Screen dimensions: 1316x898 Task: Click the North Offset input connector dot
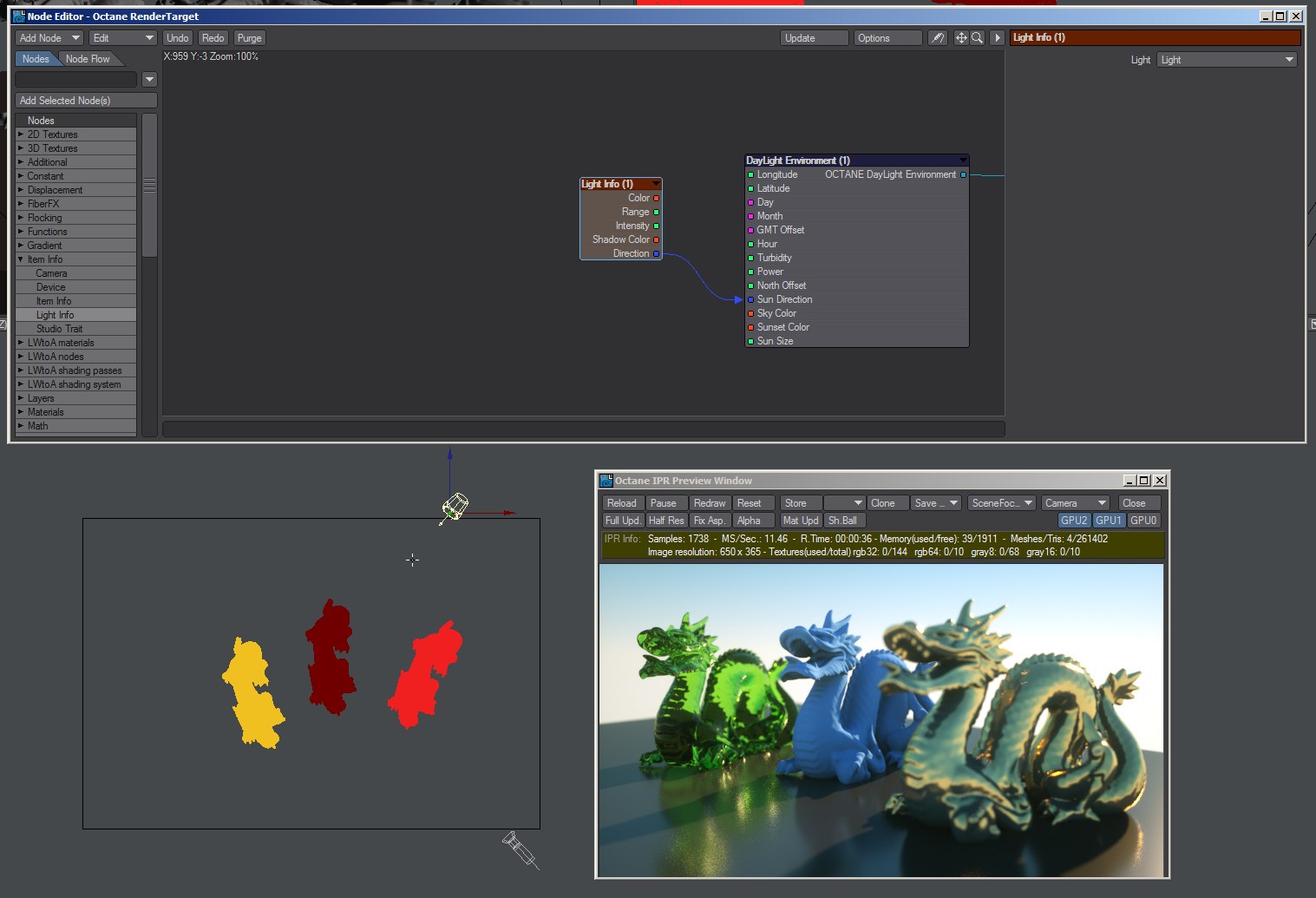coord(750,286)
